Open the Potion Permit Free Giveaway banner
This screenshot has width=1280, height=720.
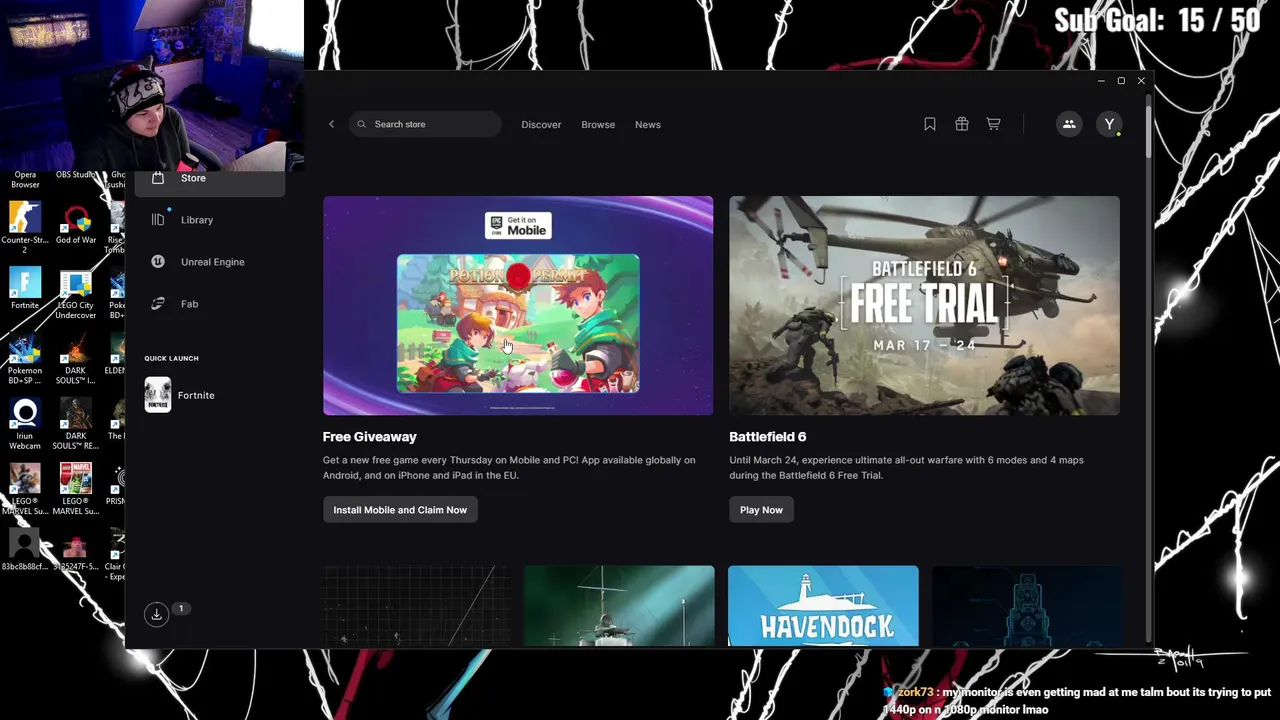(x=518, y=305)
